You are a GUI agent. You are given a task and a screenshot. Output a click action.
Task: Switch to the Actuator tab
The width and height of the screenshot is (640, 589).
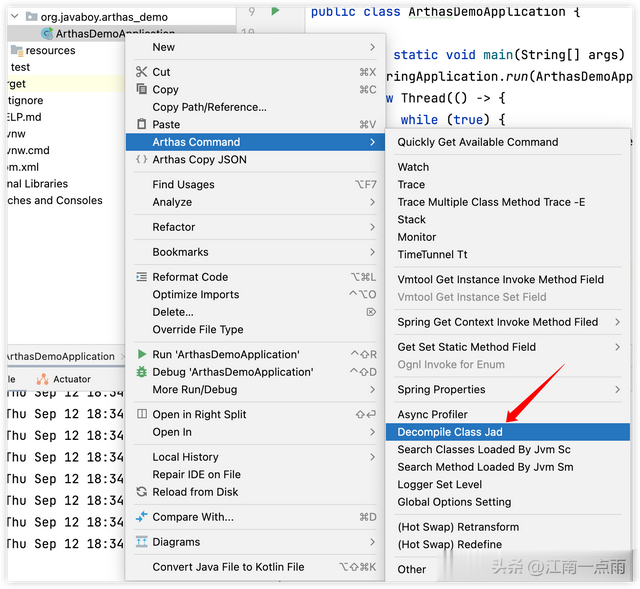(x=64, y=379)
